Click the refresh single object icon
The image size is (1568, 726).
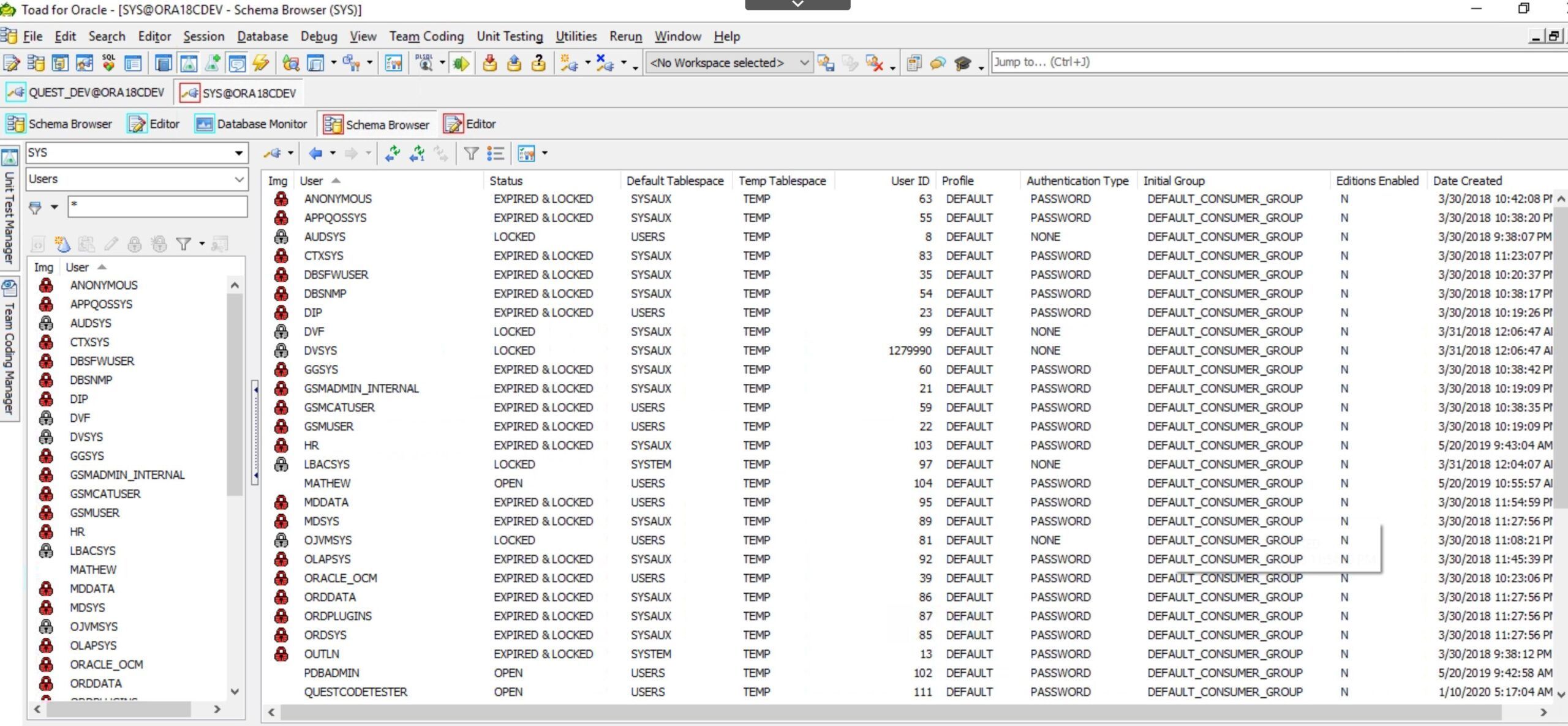pyautogui.click(x=417, y=153)
